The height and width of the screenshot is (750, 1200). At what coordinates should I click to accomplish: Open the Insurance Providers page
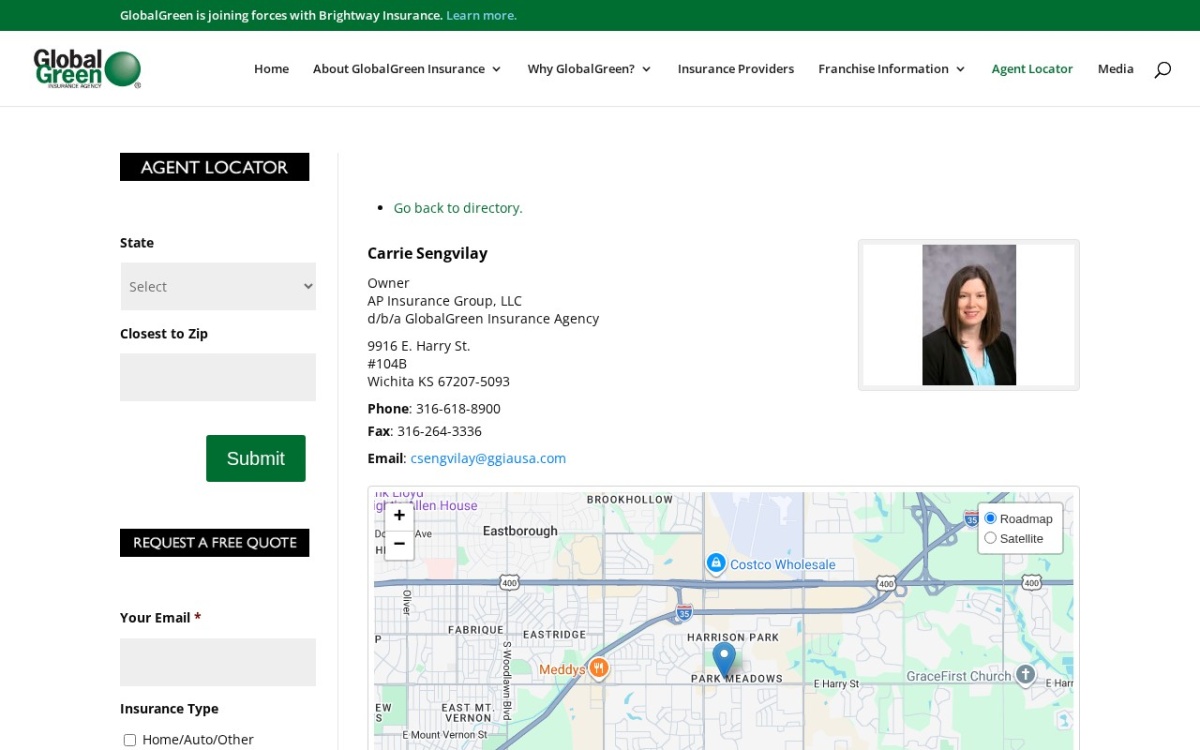click(736, 69)
